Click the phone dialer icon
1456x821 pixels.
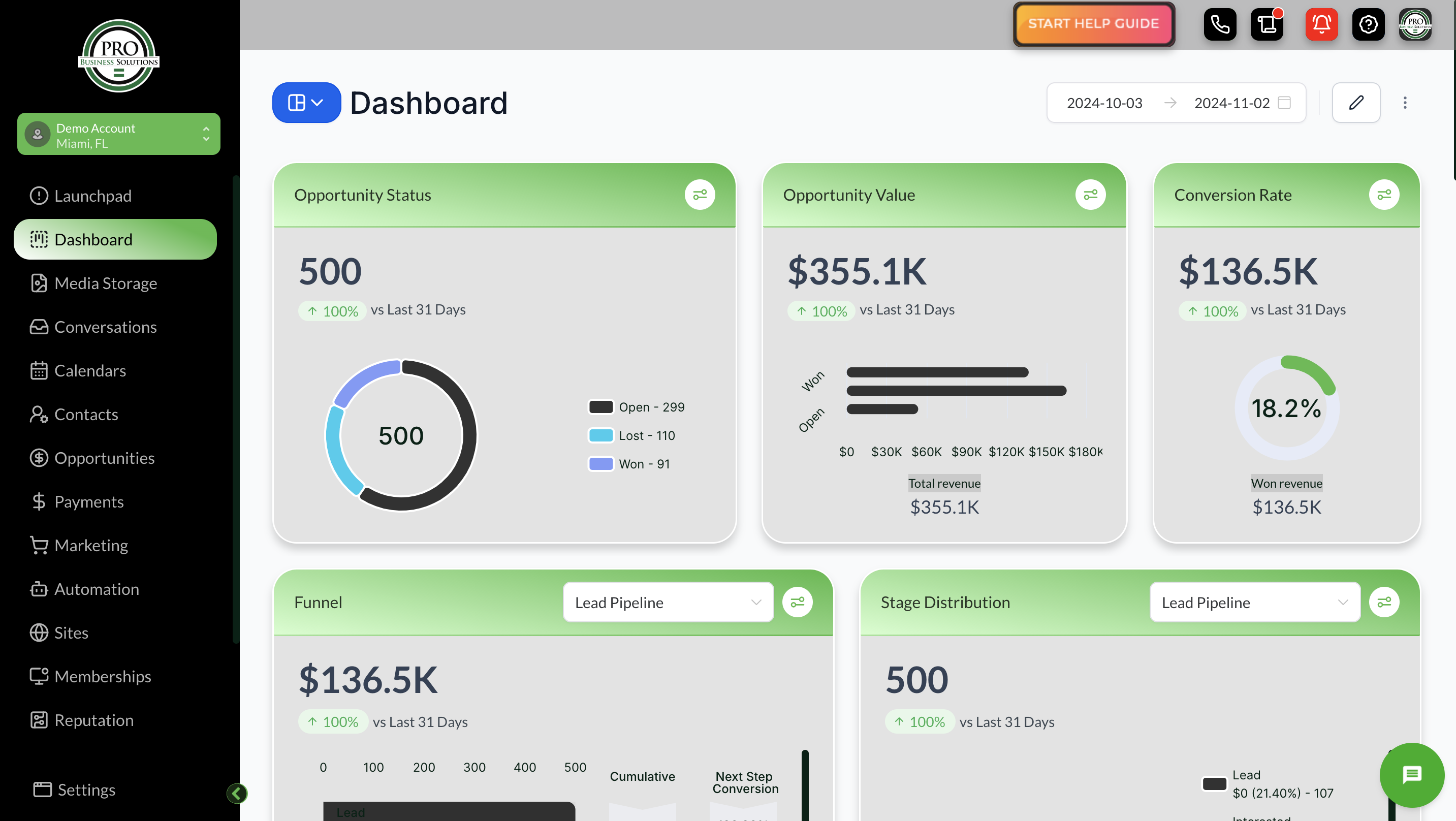click(x=1220, y=24)
